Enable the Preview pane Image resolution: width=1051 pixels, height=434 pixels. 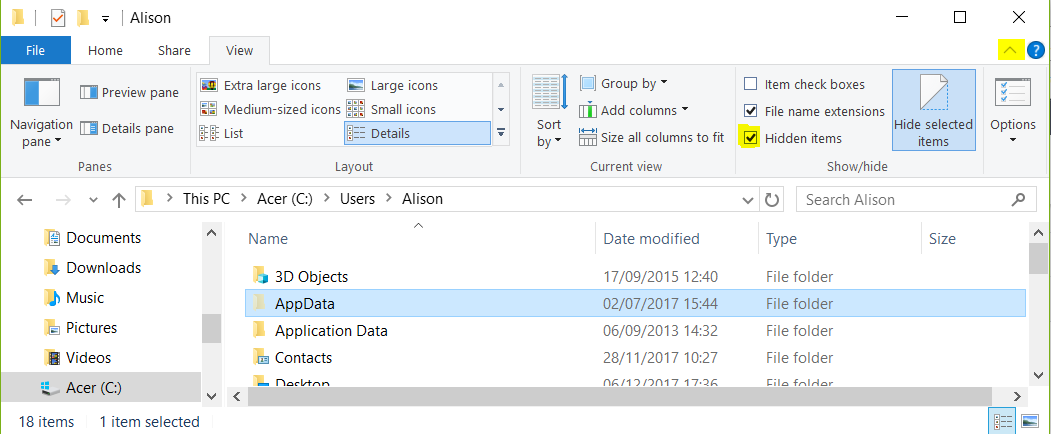coord(129,93)
